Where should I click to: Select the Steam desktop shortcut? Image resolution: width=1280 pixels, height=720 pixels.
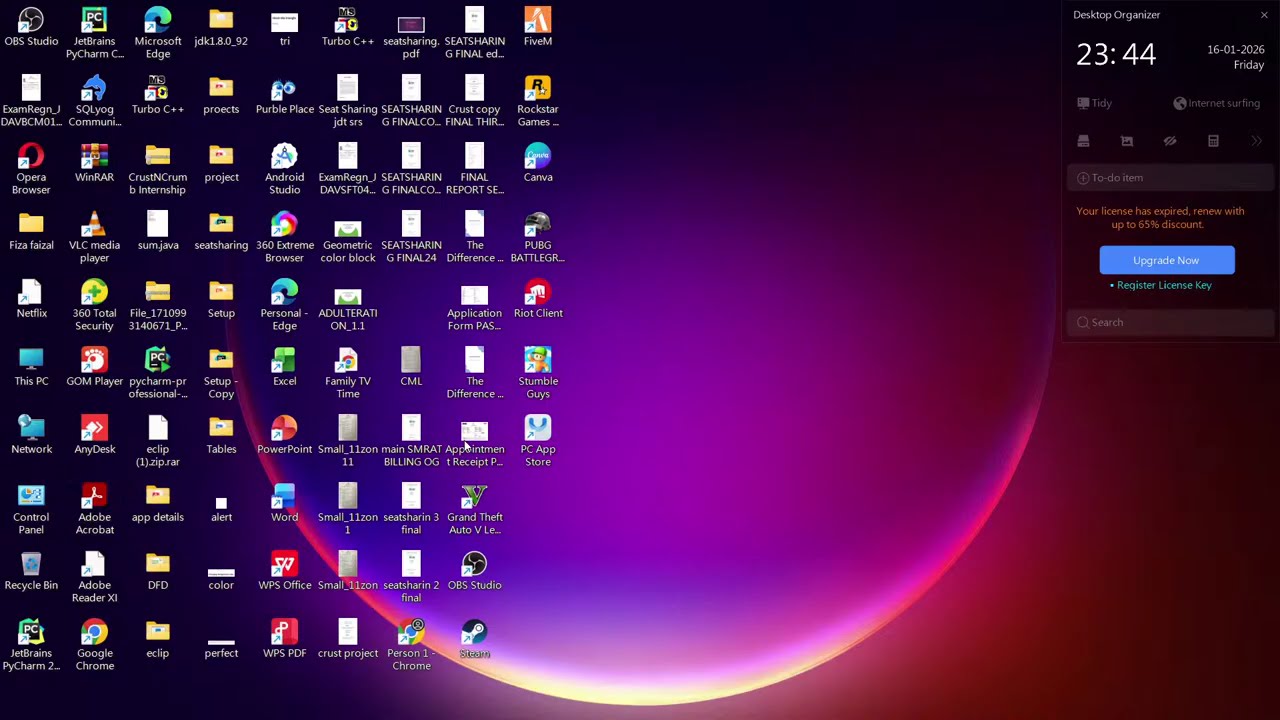pyautogui.click(x=475, y=639)
